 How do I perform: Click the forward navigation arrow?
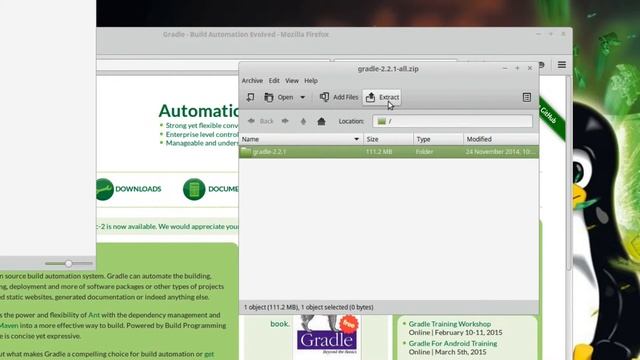click(x=285, y=121)
